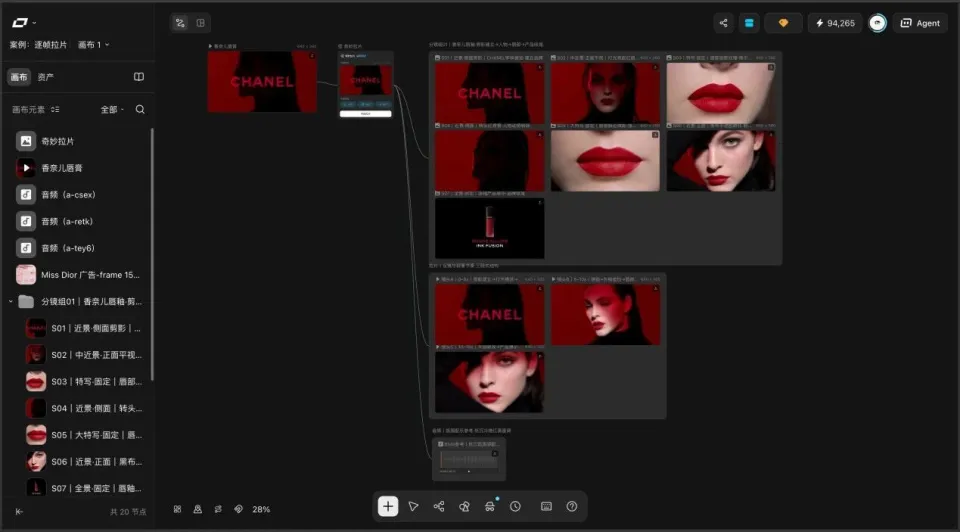
Task: Open the 94,265 credits balance
Action: [835, 23]
